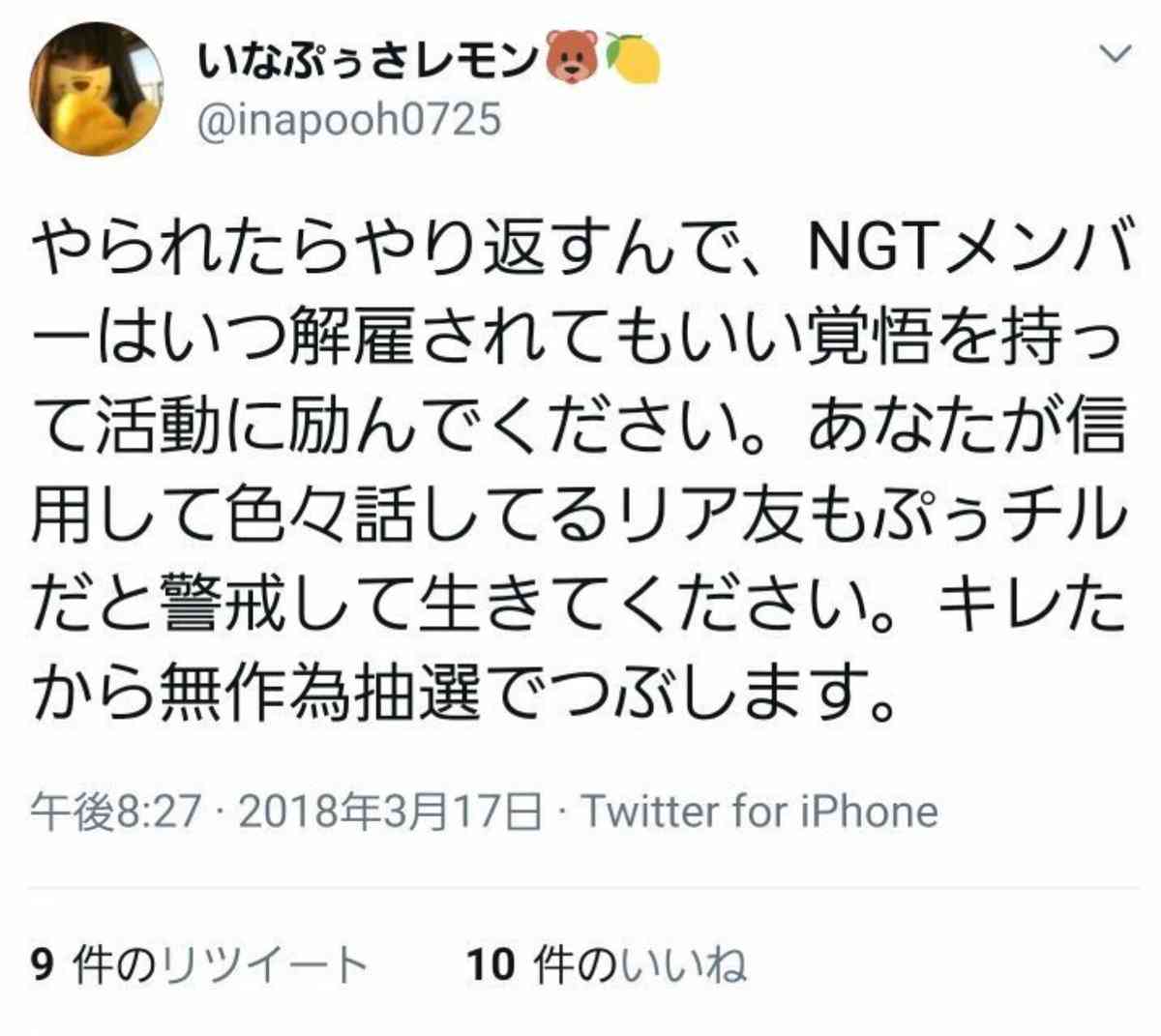Image resolution: width=1161 pixels, height=1036 pixels.
Task: Click the 2018年3月17日 date
Action: [389, 812]
